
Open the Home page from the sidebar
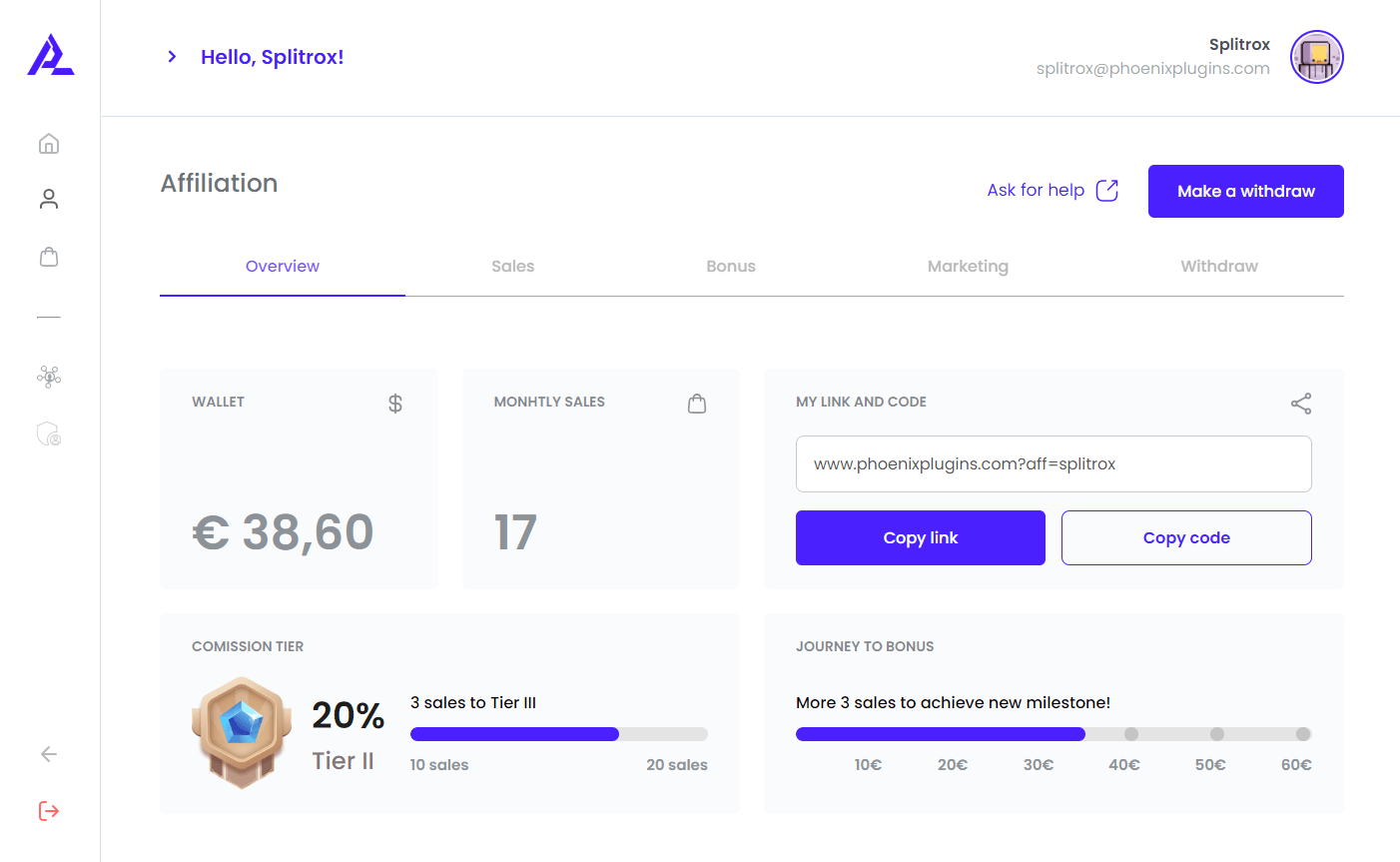point(48,143)
